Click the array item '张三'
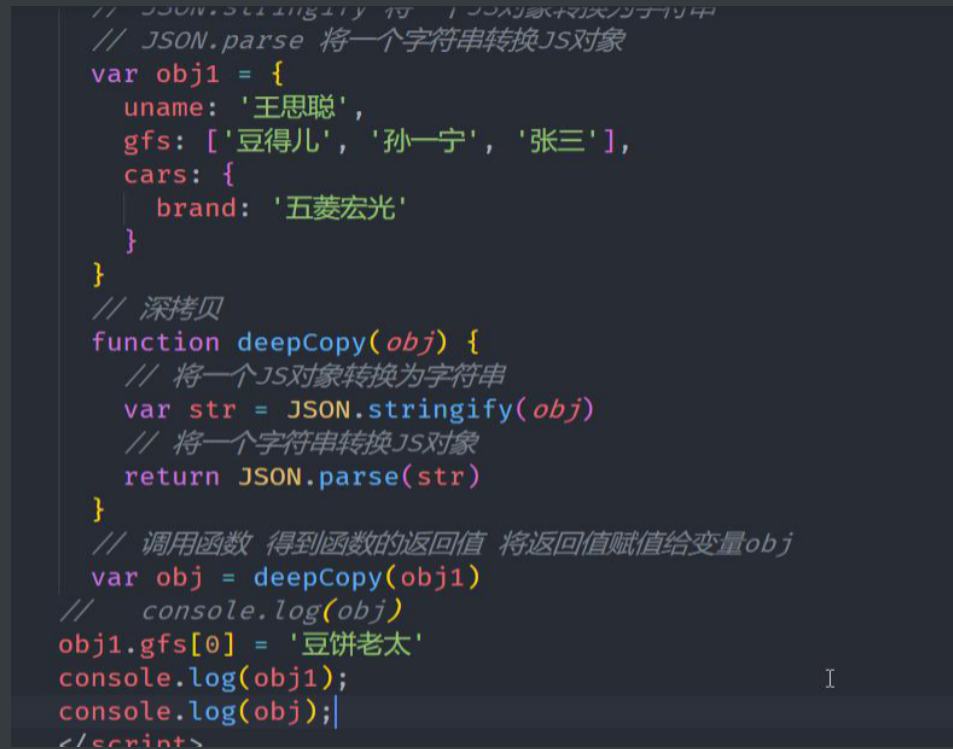This screenshot has height=749, width=953. (x=558, y=141)
